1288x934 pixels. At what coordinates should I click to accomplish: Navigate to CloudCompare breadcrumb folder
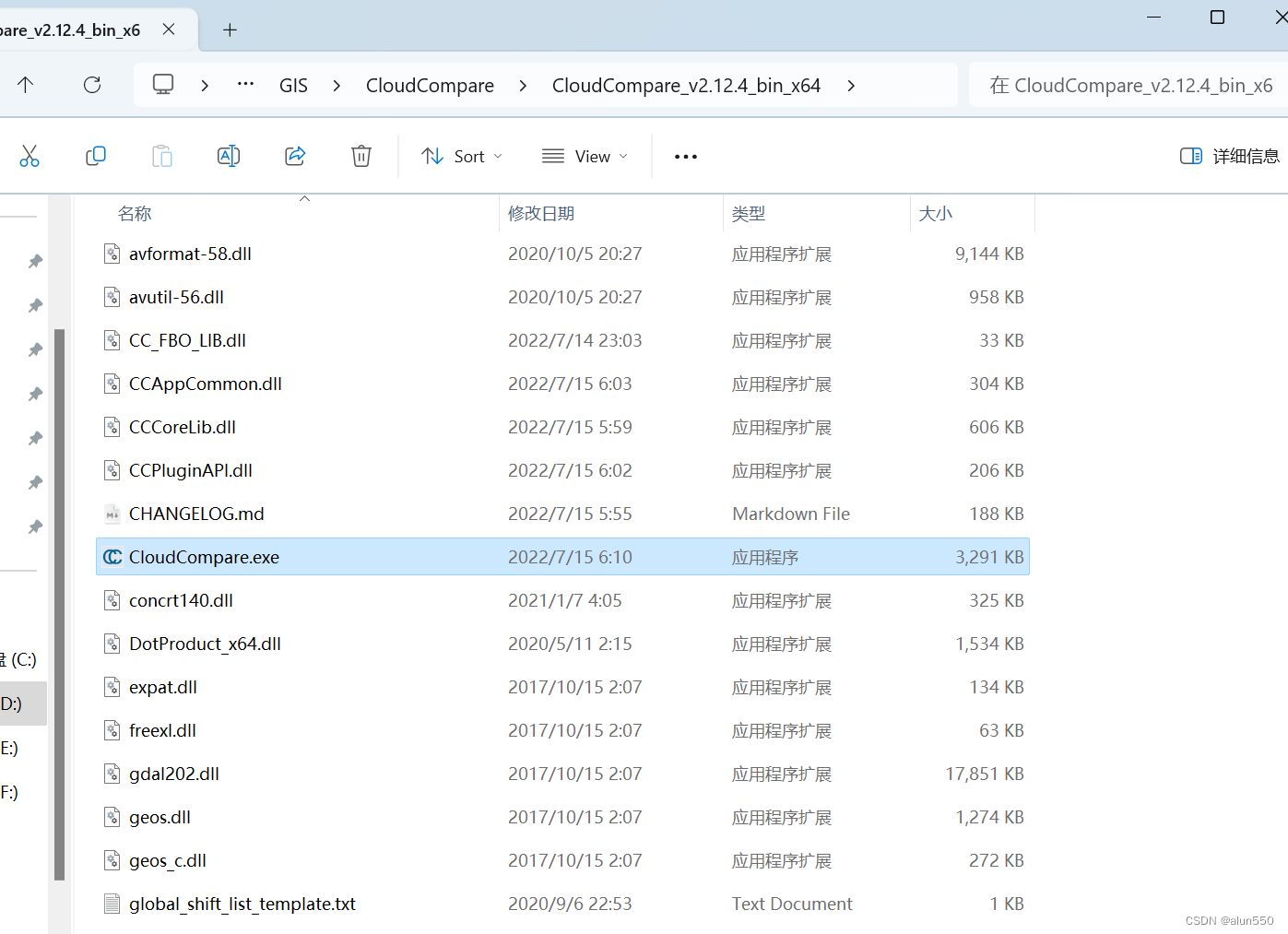click(430, 86)
